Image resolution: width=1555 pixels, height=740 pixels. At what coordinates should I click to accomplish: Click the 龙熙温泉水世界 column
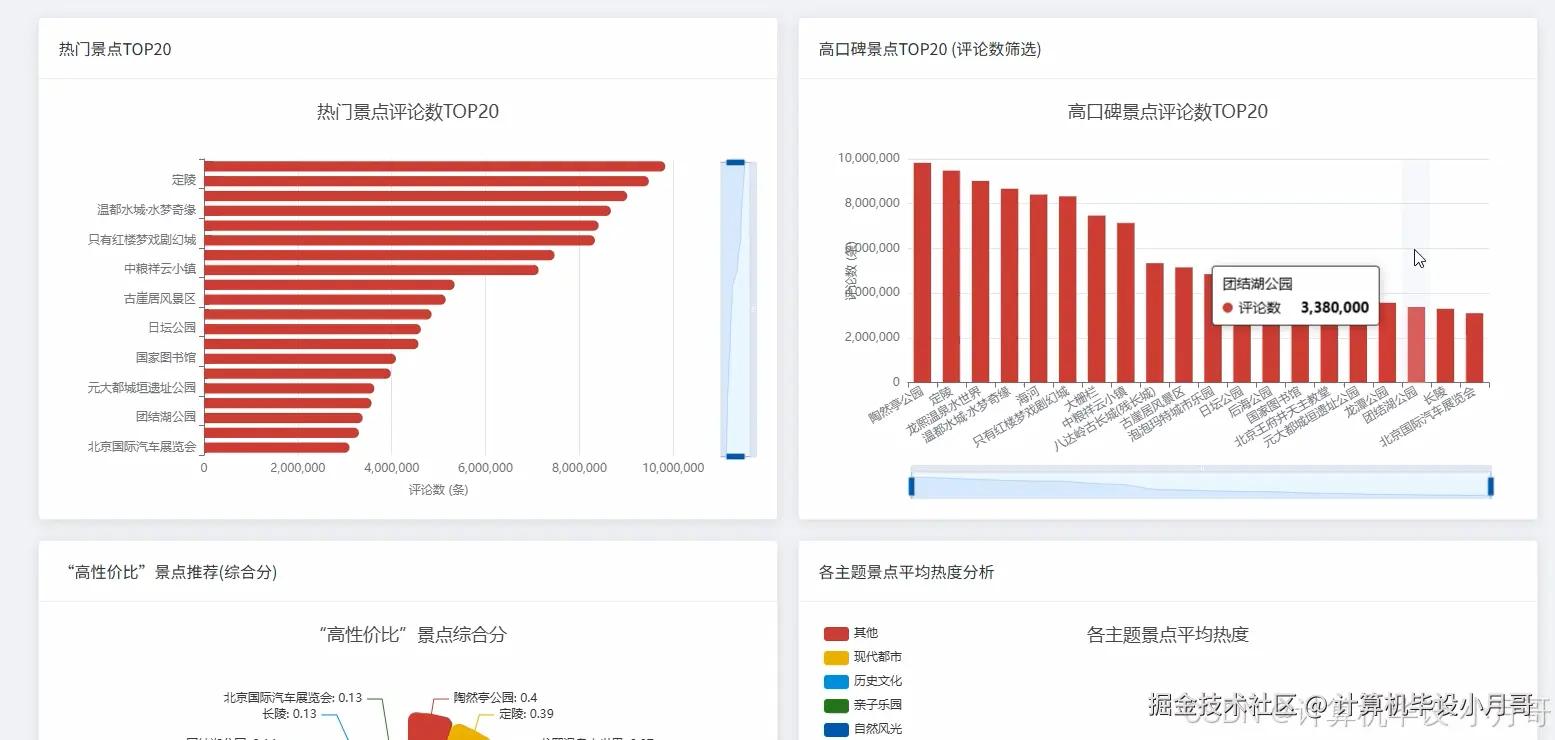tap(980, 281)
